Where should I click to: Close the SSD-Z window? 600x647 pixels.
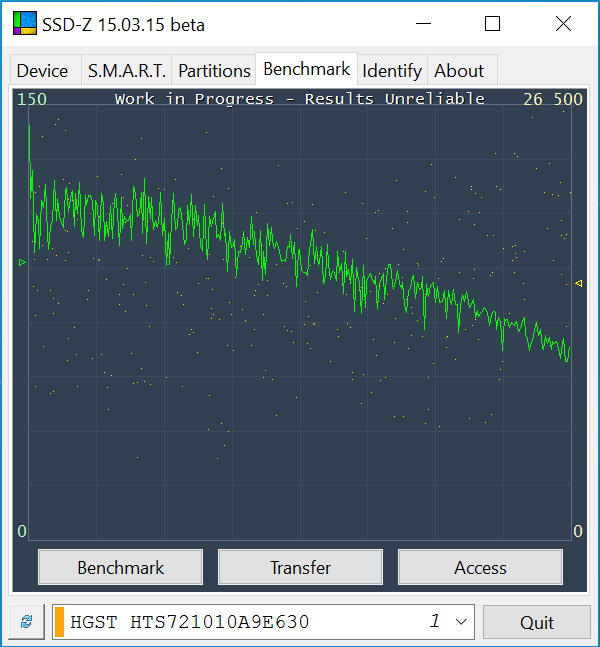point(563,24)
